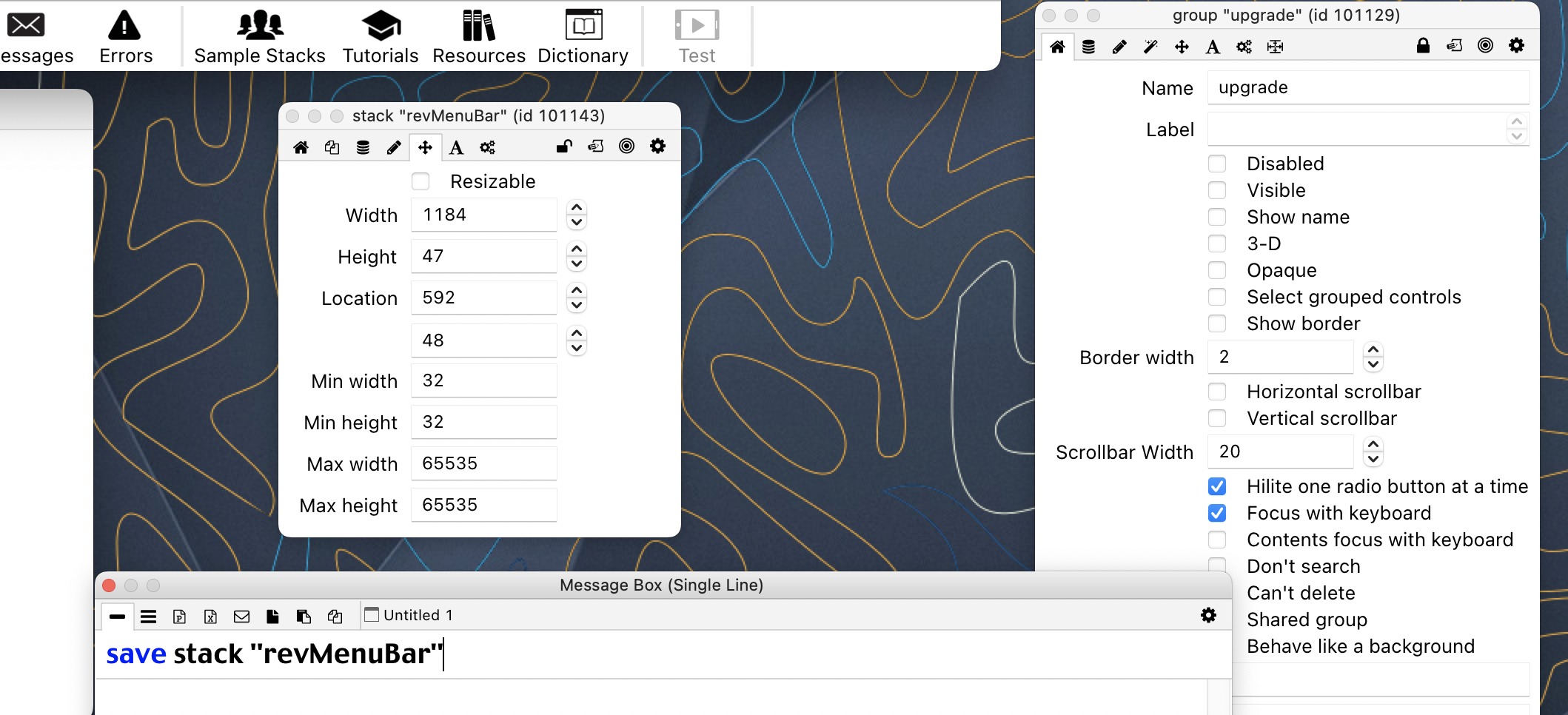Click the Label field stepper arrows
1568x715 pixels.
pos(1517,129)
